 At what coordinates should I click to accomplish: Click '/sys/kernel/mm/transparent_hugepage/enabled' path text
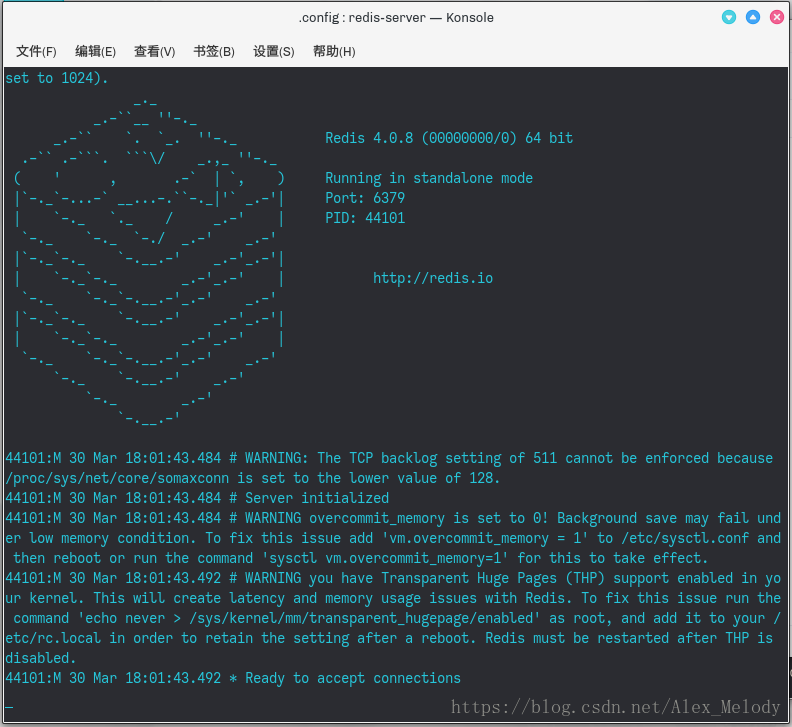coord(361,618)
